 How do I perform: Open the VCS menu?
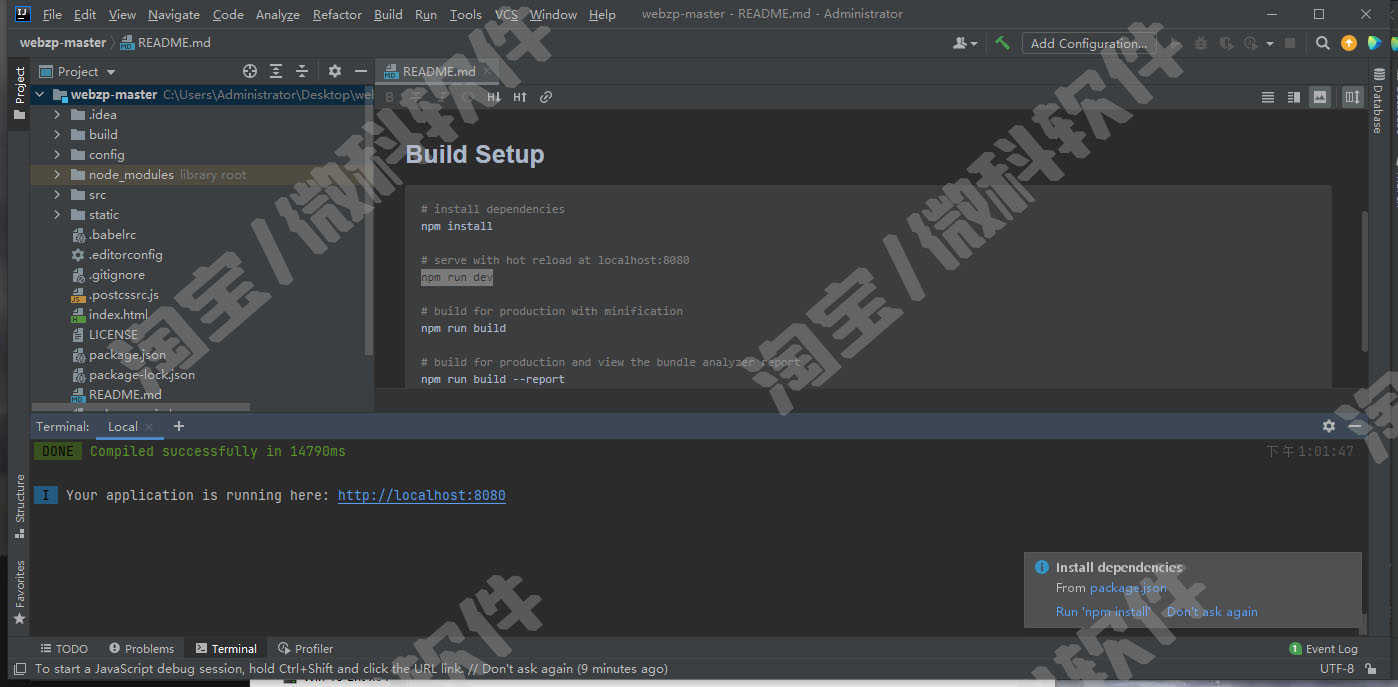[506, 14]
